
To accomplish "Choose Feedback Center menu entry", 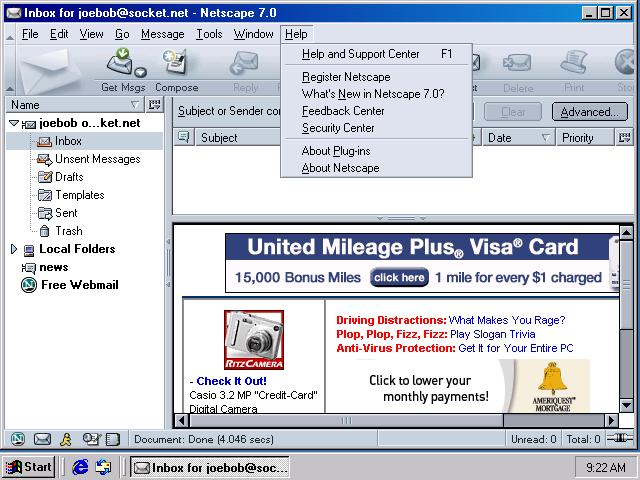I will click(376, 111).
